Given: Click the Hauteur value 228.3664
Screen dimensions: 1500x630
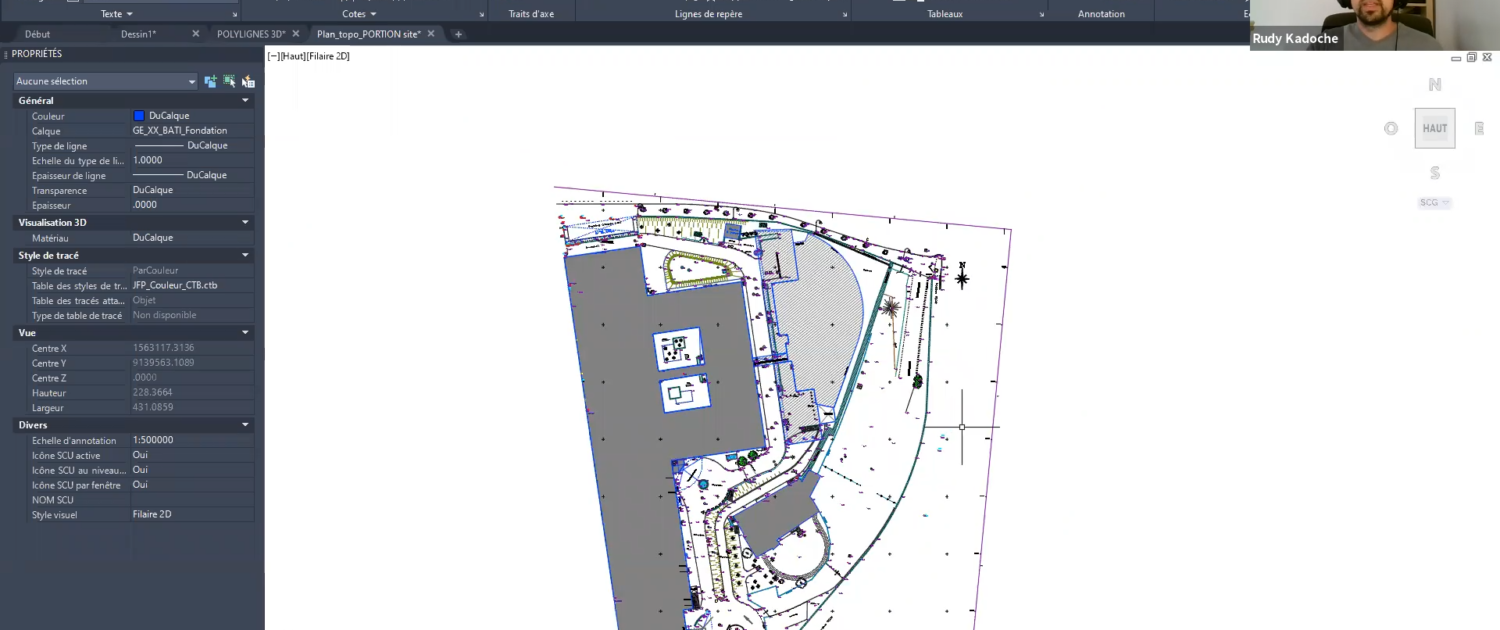Looking at the screenshot, I should (192, 393).
